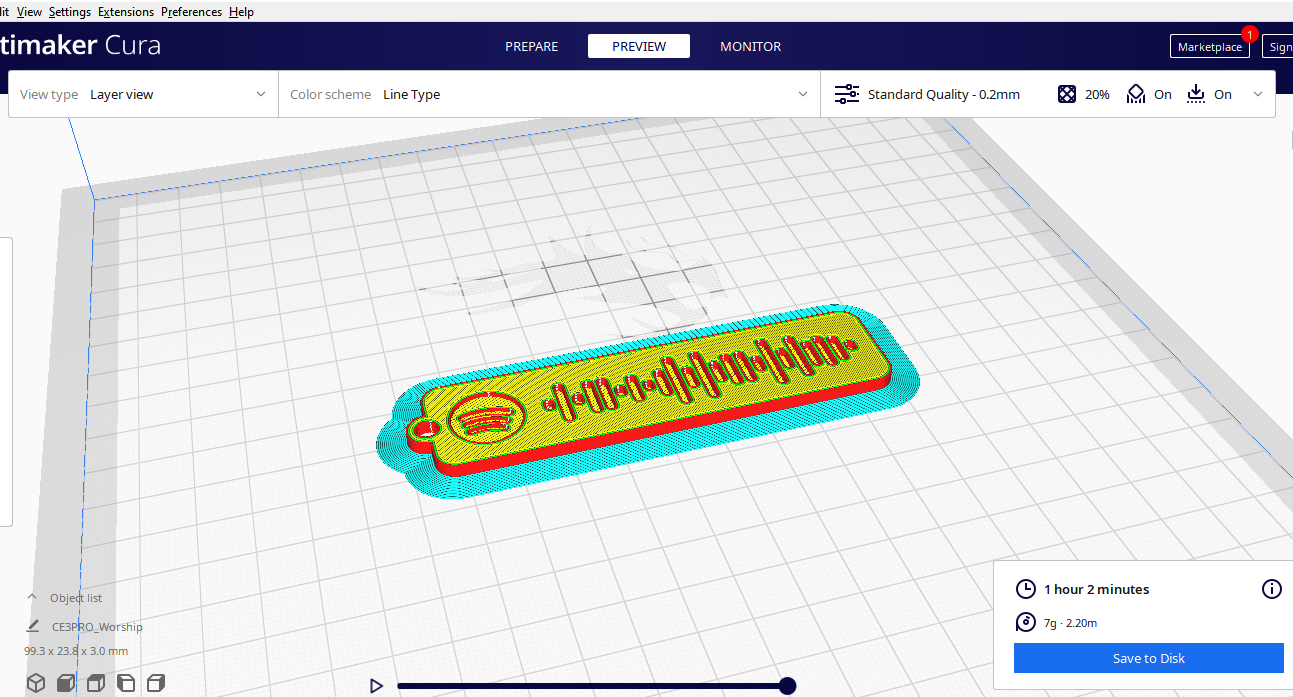1293x697 pixels.
Task: Click the layer playback slider handle
Action: coord(787,686)
